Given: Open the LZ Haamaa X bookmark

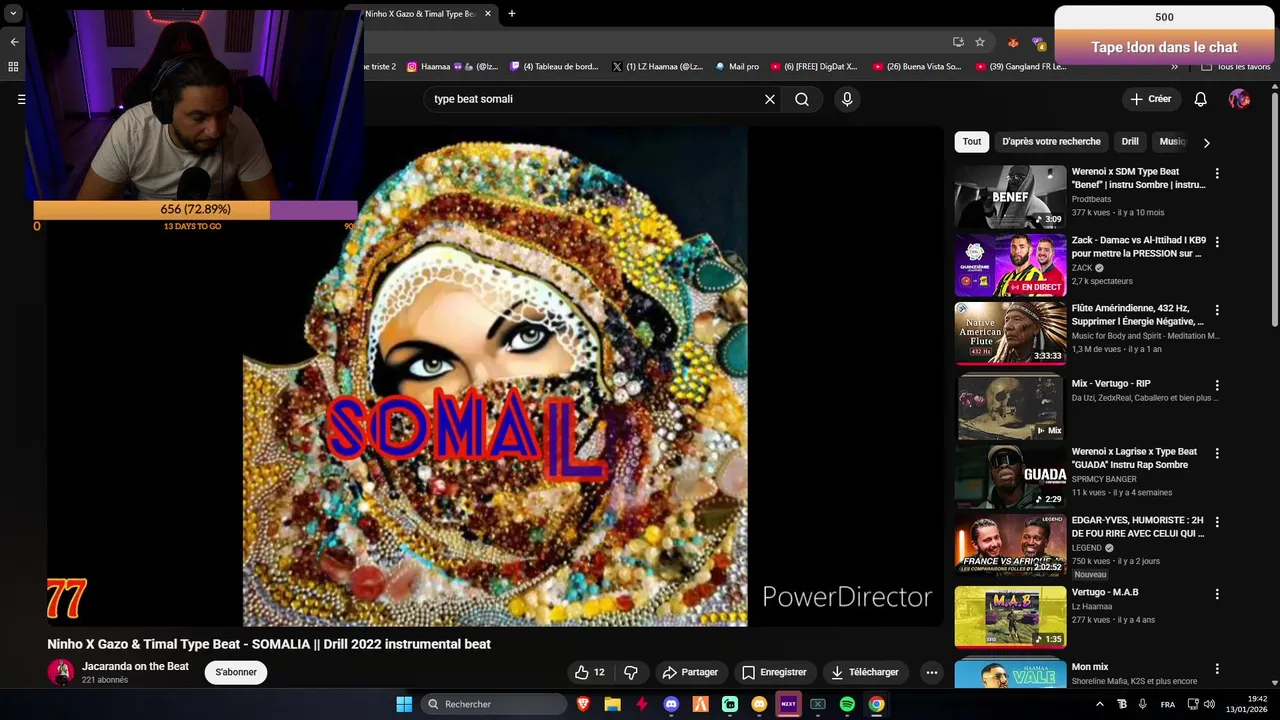Looking at the screenshot, I should [657, 67].
